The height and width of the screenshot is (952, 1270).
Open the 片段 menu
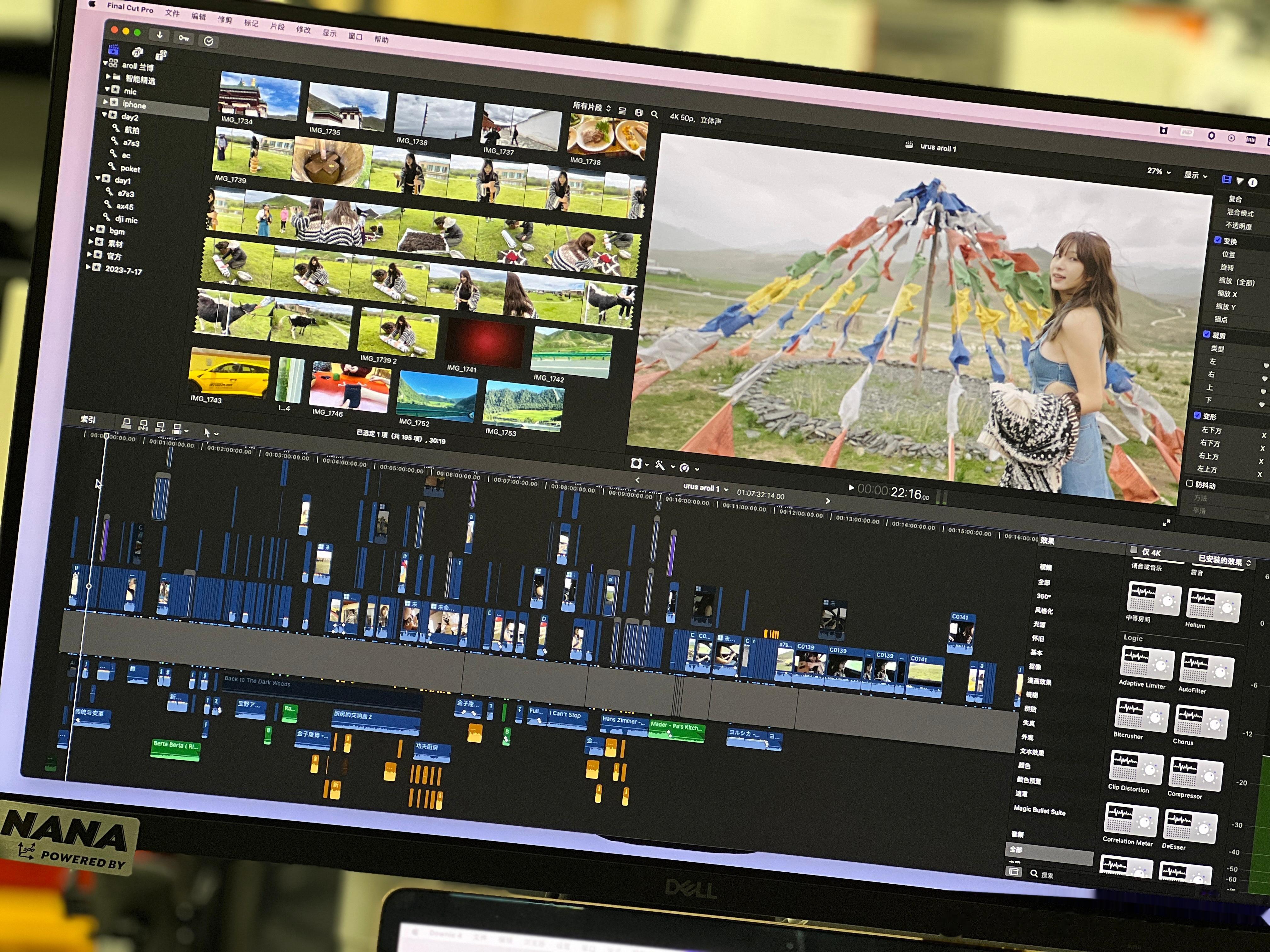277,26
